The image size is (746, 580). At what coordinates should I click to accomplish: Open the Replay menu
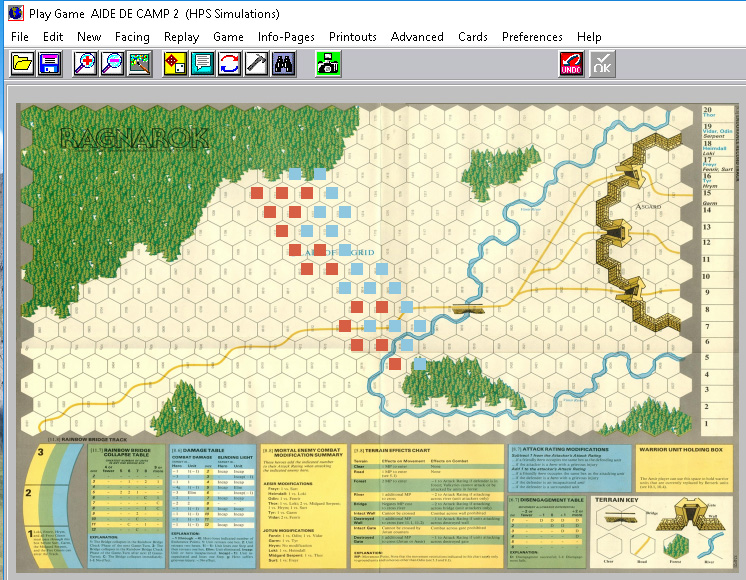pos(181,37)
